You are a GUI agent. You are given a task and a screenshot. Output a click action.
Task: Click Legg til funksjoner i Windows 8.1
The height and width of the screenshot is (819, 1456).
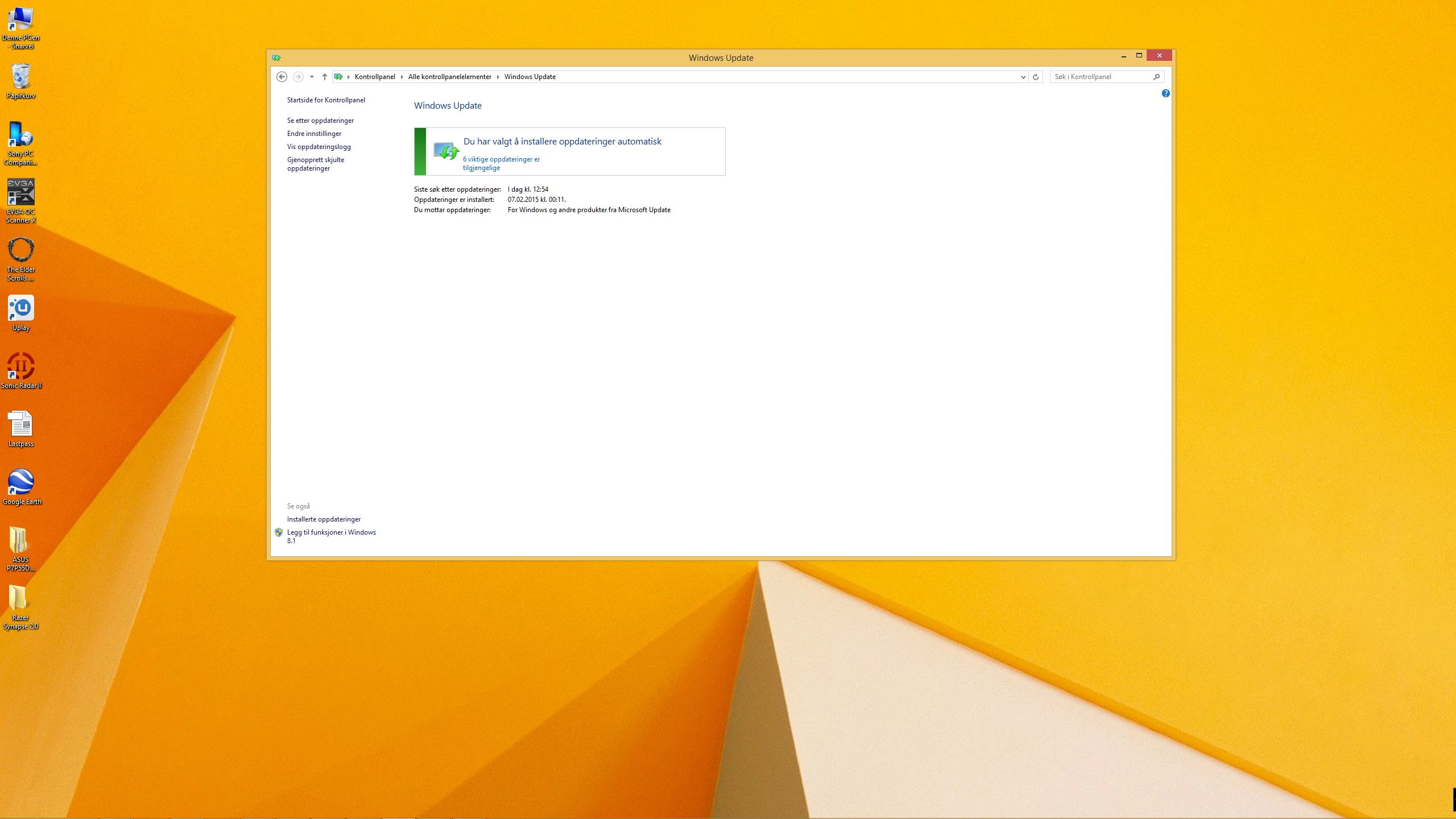(331, 536)
